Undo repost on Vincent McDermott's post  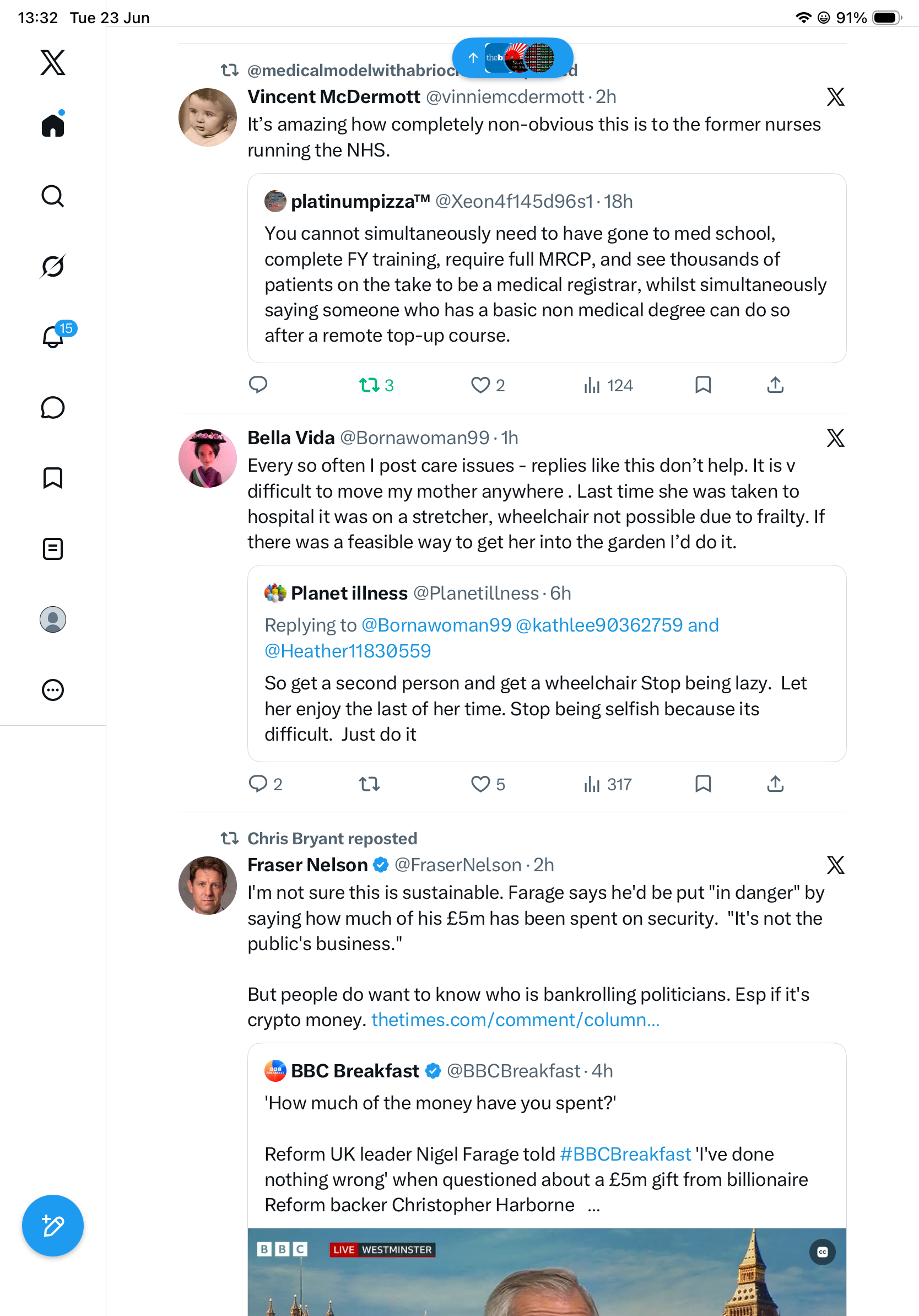(x=376, y=385)
